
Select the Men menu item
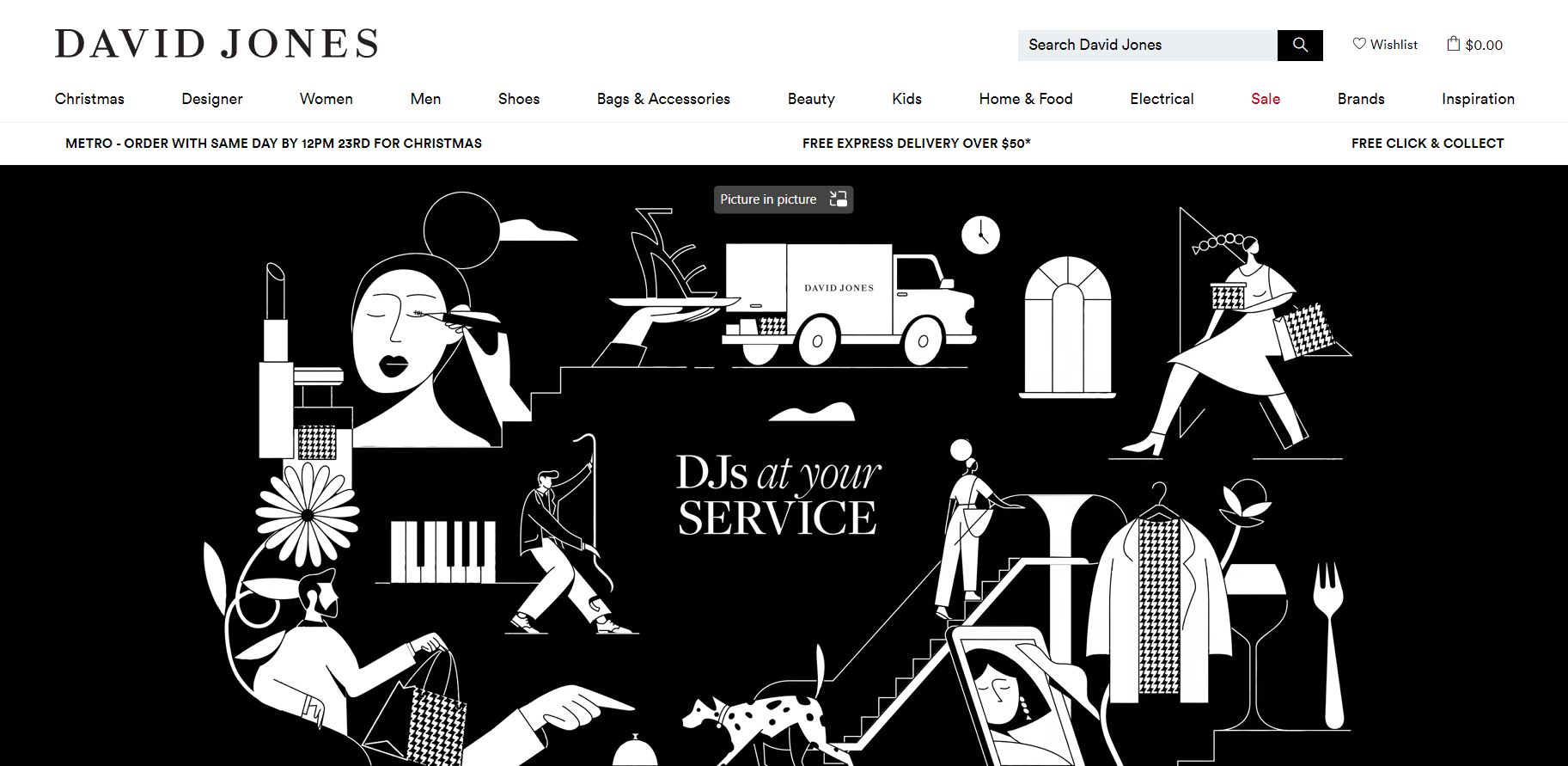pyautogui.click(x=425, y=99)
